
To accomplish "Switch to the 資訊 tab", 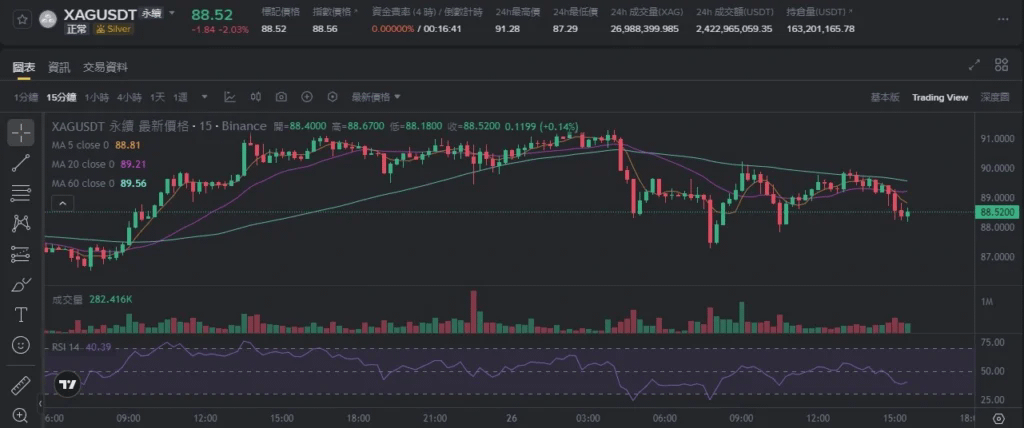I will tap(59, 67).
